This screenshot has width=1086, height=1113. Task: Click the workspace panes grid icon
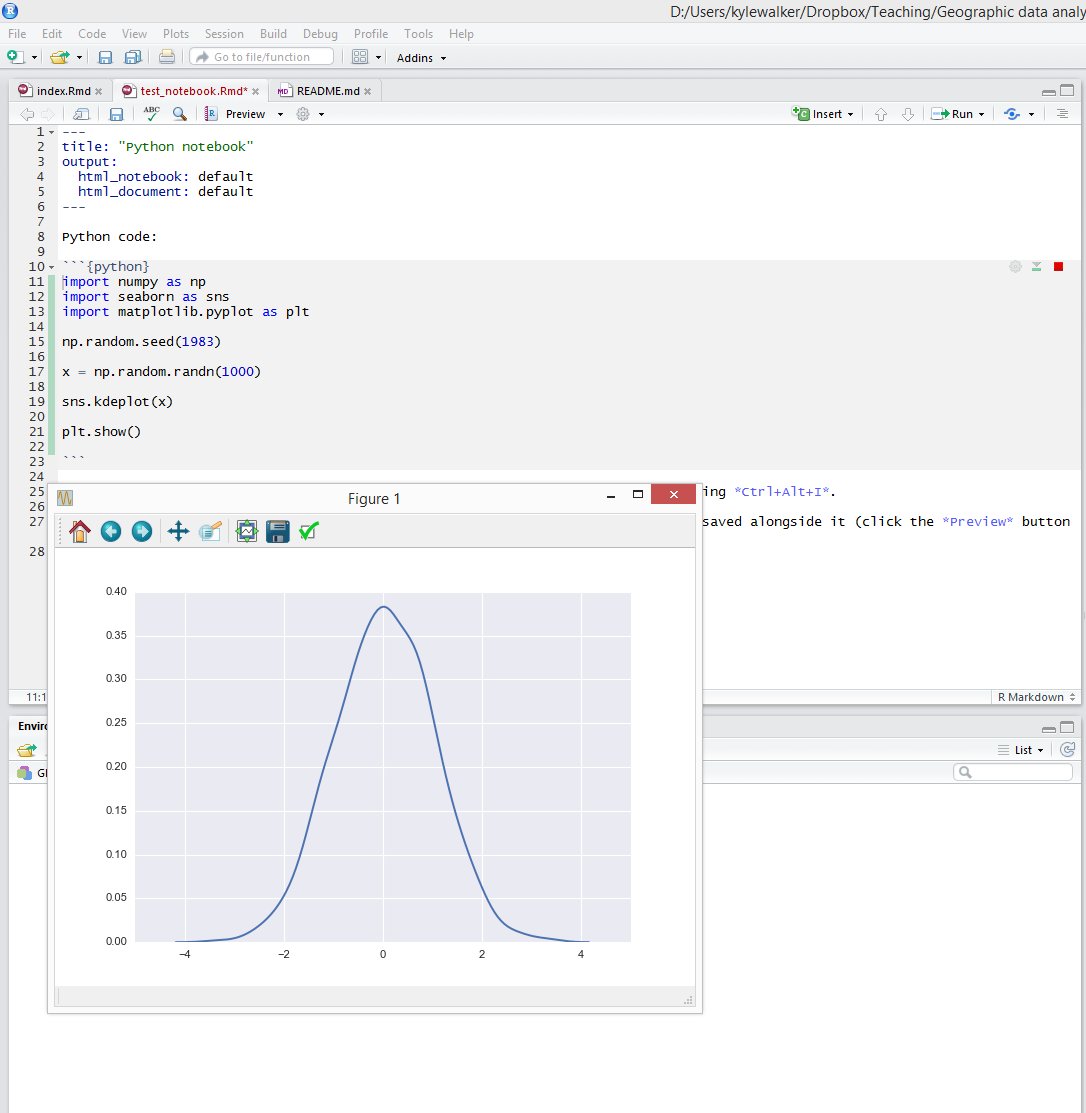[x=360, y=57]
